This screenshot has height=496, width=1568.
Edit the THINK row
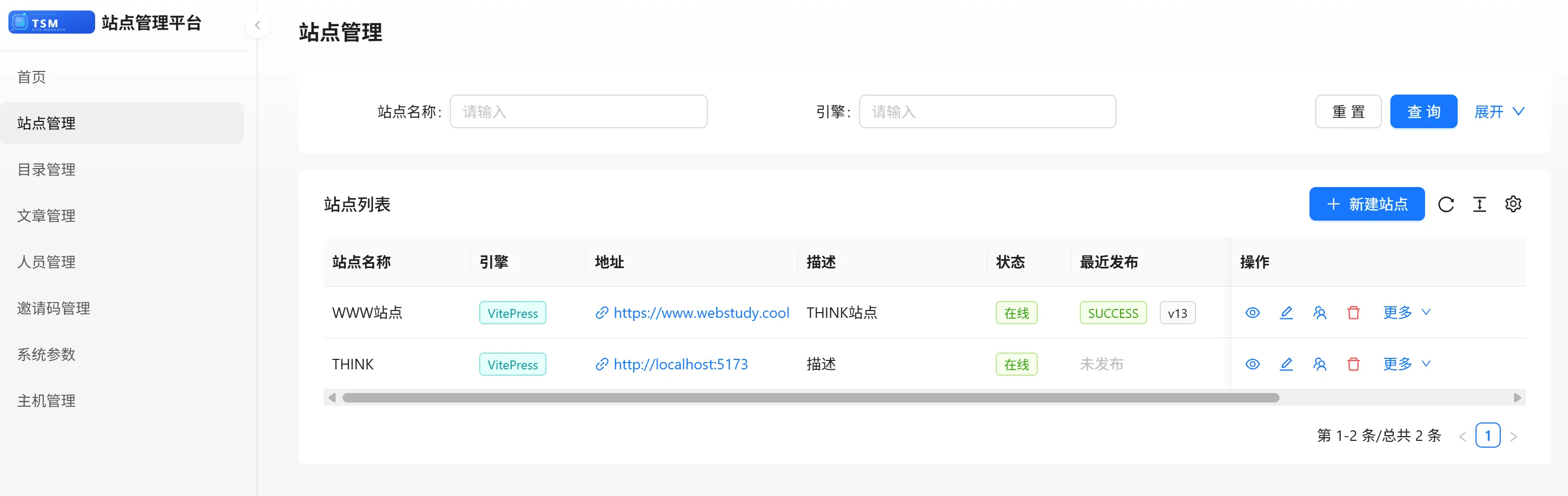coord(1286,364)
